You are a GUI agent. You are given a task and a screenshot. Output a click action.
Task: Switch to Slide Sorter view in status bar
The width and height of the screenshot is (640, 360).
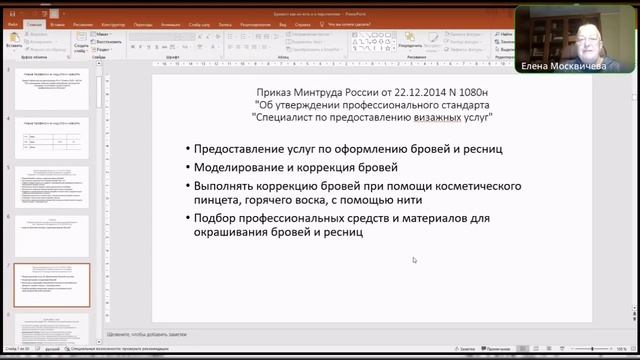[536, 349]
